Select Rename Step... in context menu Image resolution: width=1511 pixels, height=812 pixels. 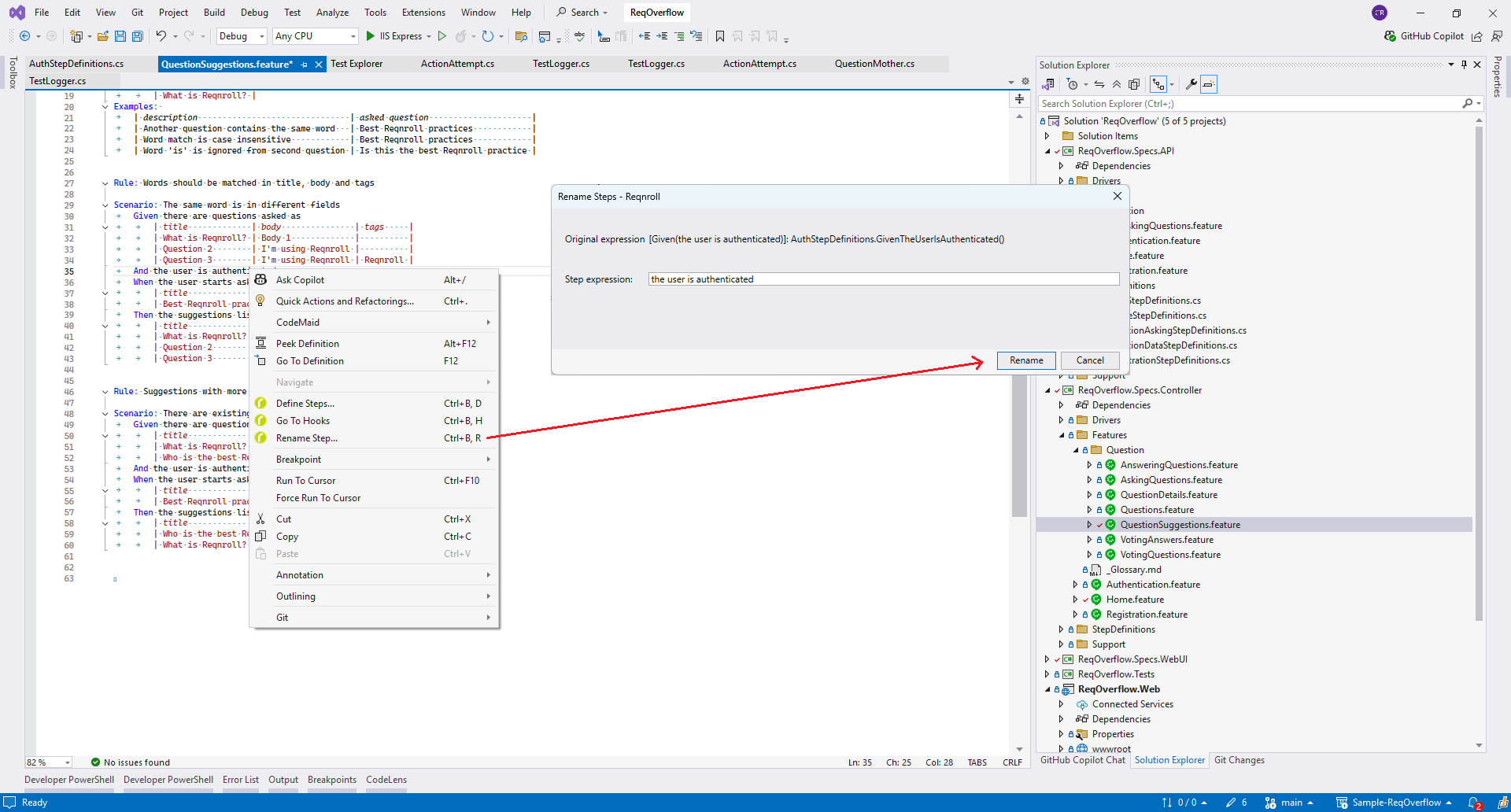pyautogui.click(x=374, y=438)
